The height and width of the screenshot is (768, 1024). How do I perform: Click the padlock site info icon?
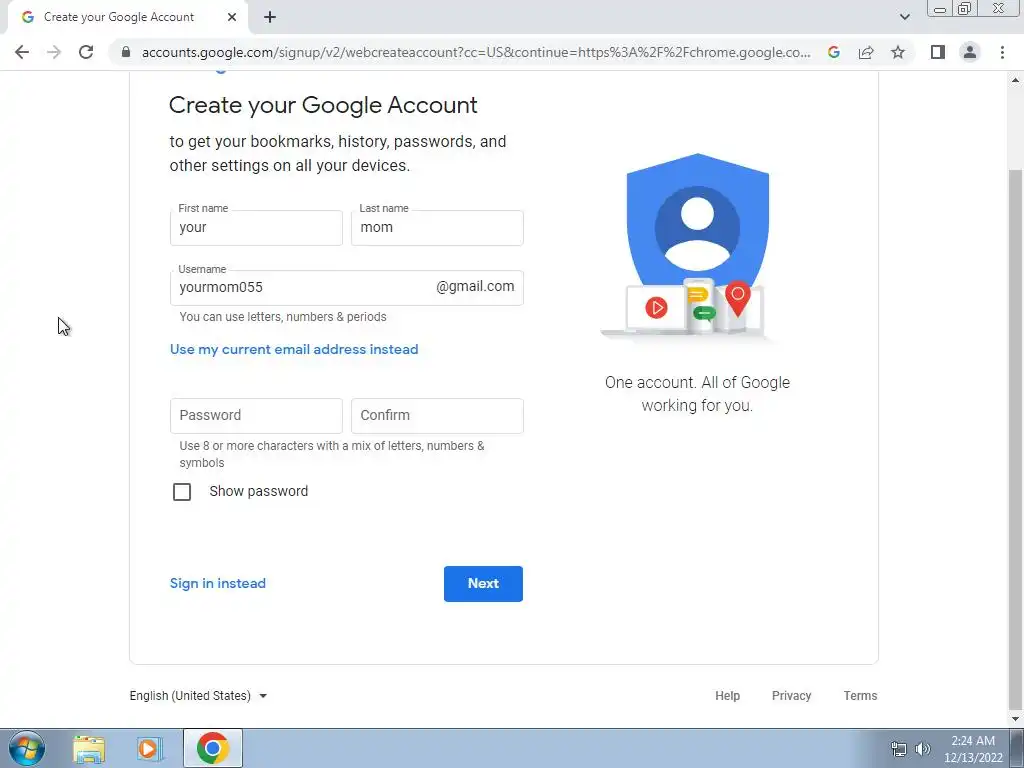pos(126,52)
